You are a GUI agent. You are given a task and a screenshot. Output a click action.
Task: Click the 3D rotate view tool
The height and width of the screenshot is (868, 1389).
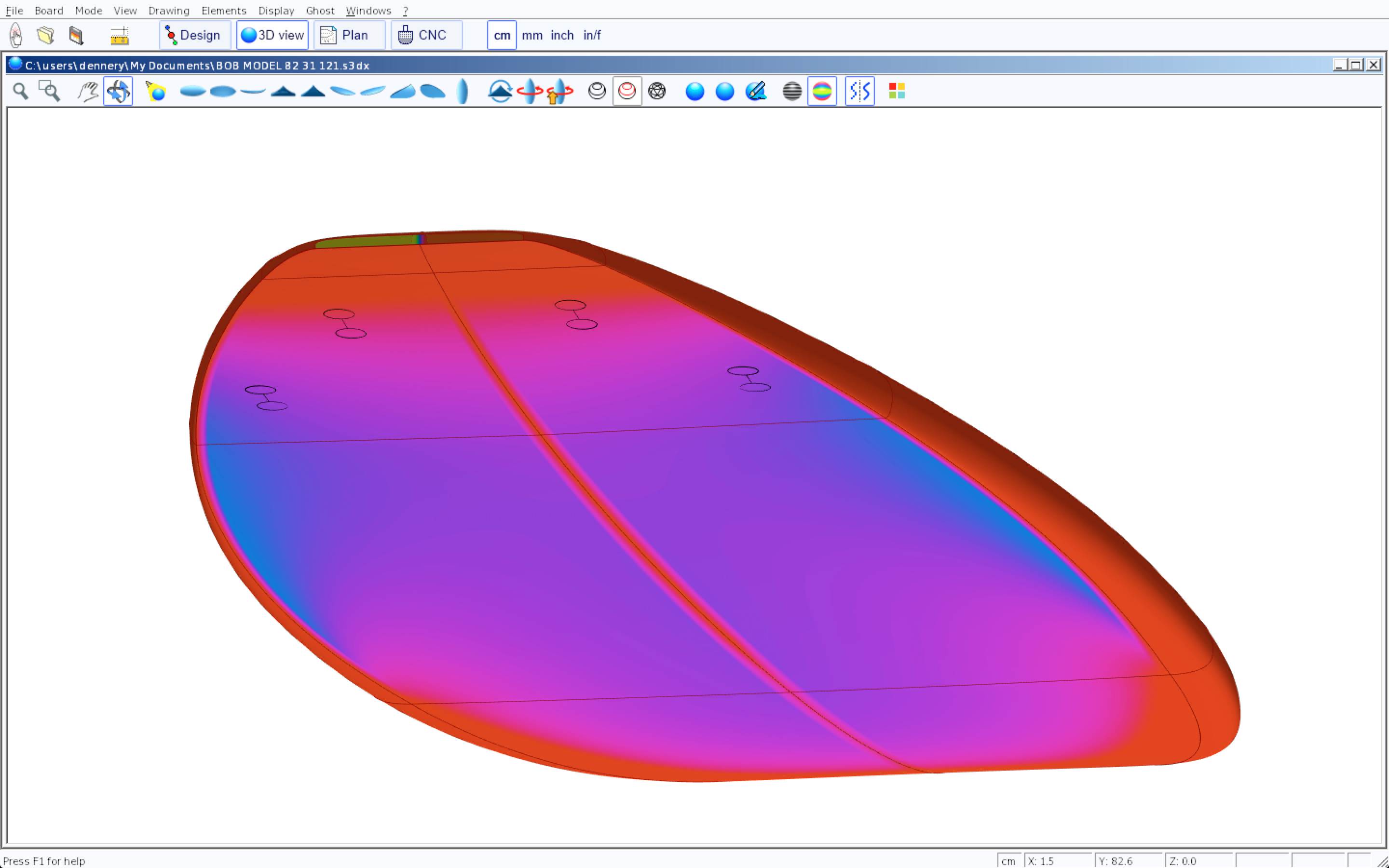click(x=118, y=91)
